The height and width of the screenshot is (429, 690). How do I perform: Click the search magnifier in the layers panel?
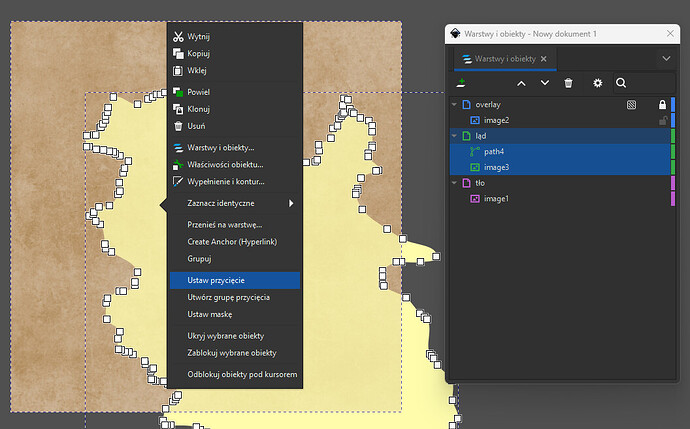tap(621, 83)
